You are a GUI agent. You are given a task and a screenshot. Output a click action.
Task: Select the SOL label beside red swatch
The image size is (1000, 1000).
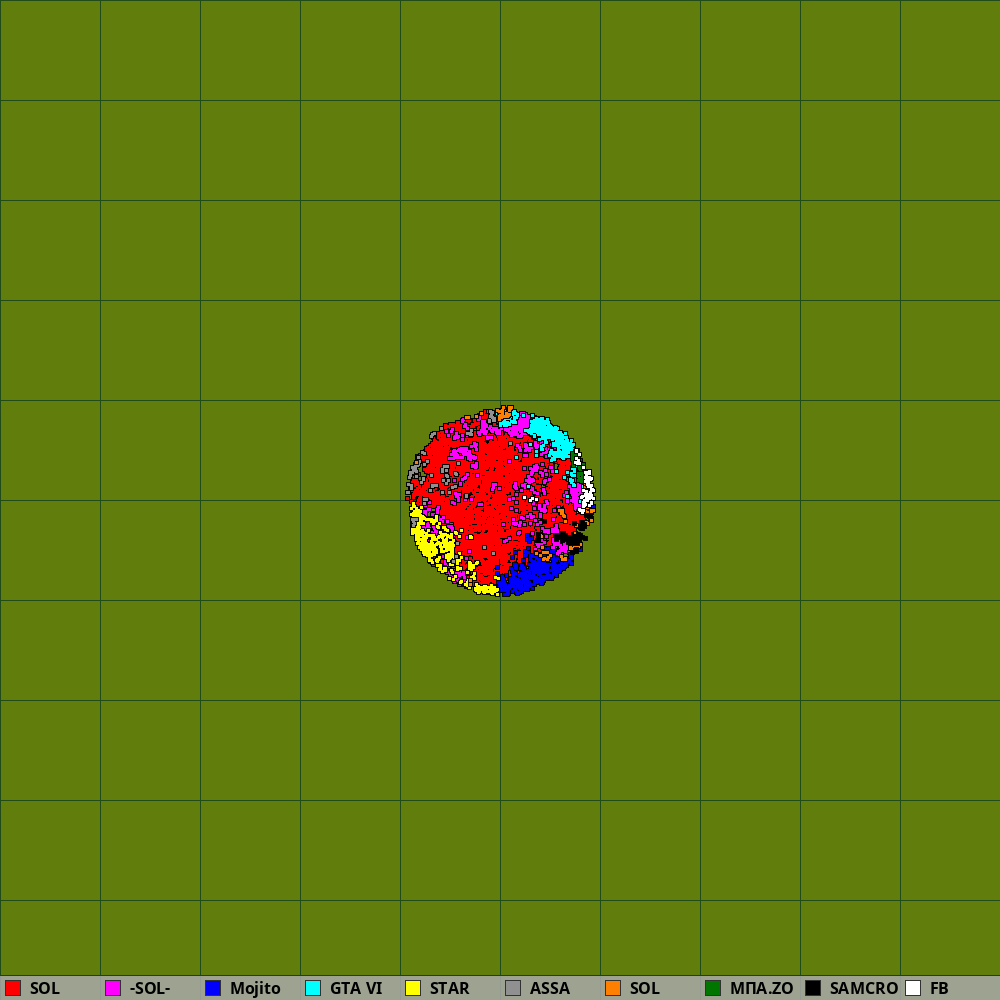coord(45,989)
